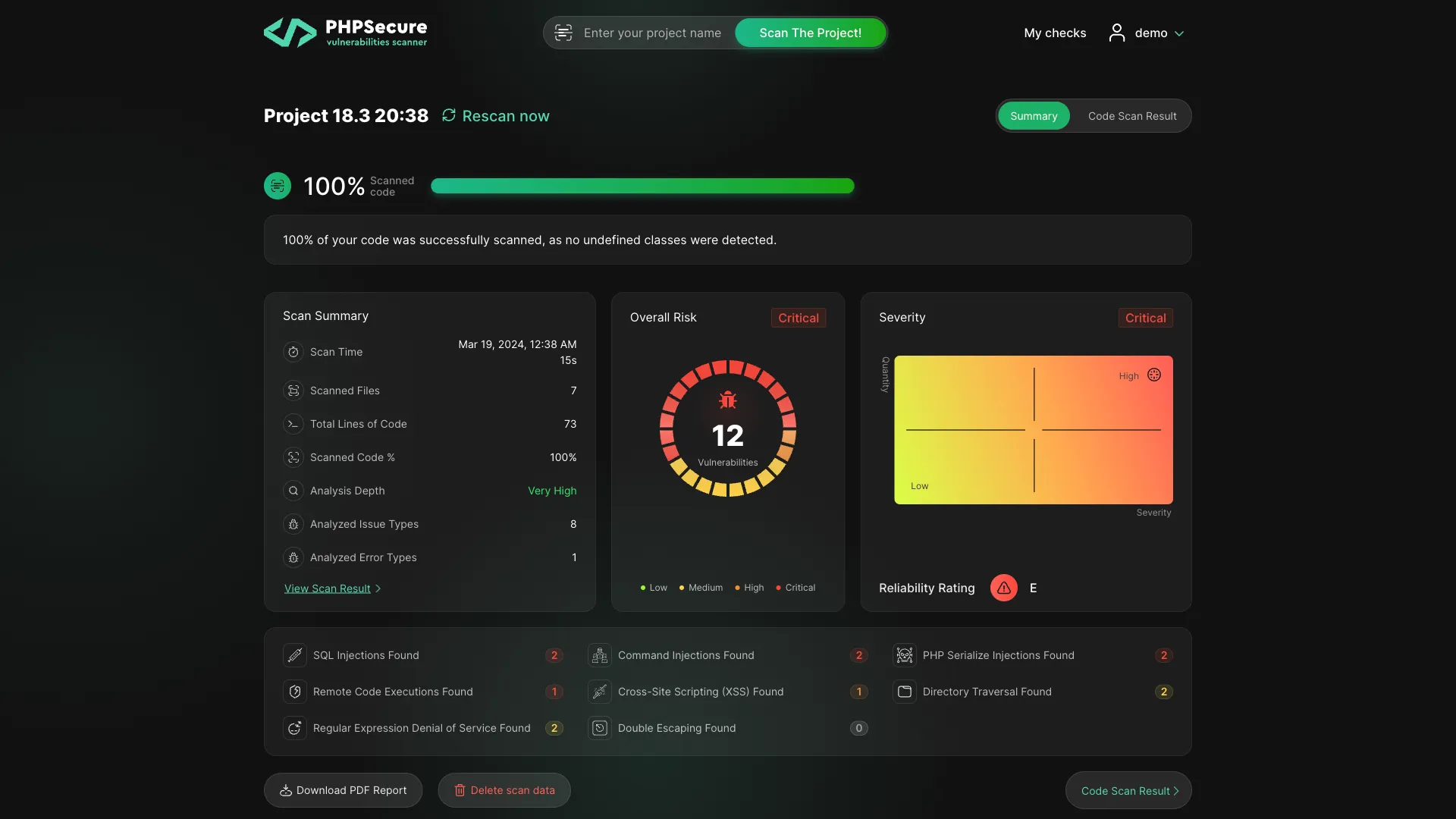This screenshot has height=819, width=1456.
Task: Click the Regular Expression Denial of Service icon
Action: 293,728
